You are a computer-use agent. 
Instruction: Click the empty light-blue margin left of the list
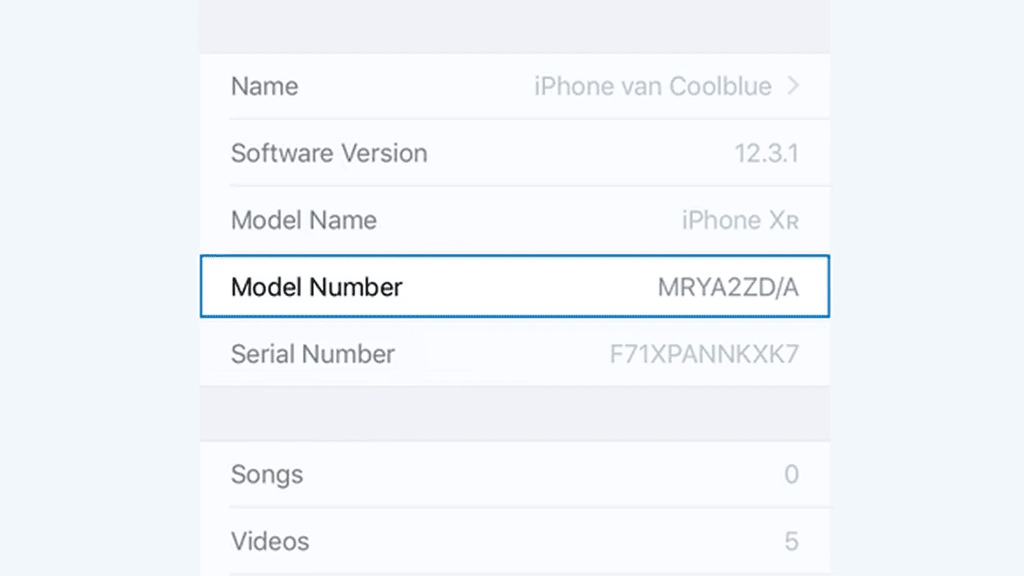100,288
